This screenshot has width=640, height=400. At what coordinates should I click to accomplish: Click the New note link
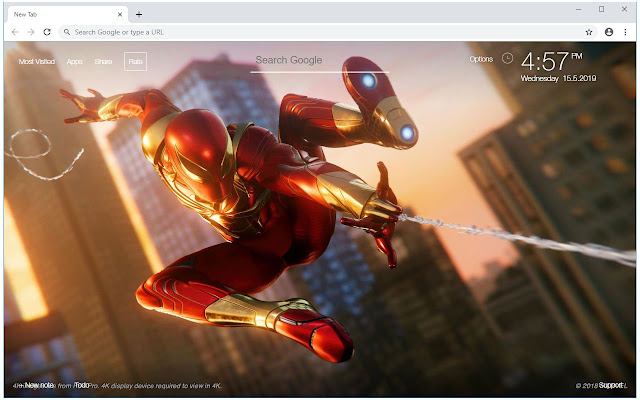(39, 385)
